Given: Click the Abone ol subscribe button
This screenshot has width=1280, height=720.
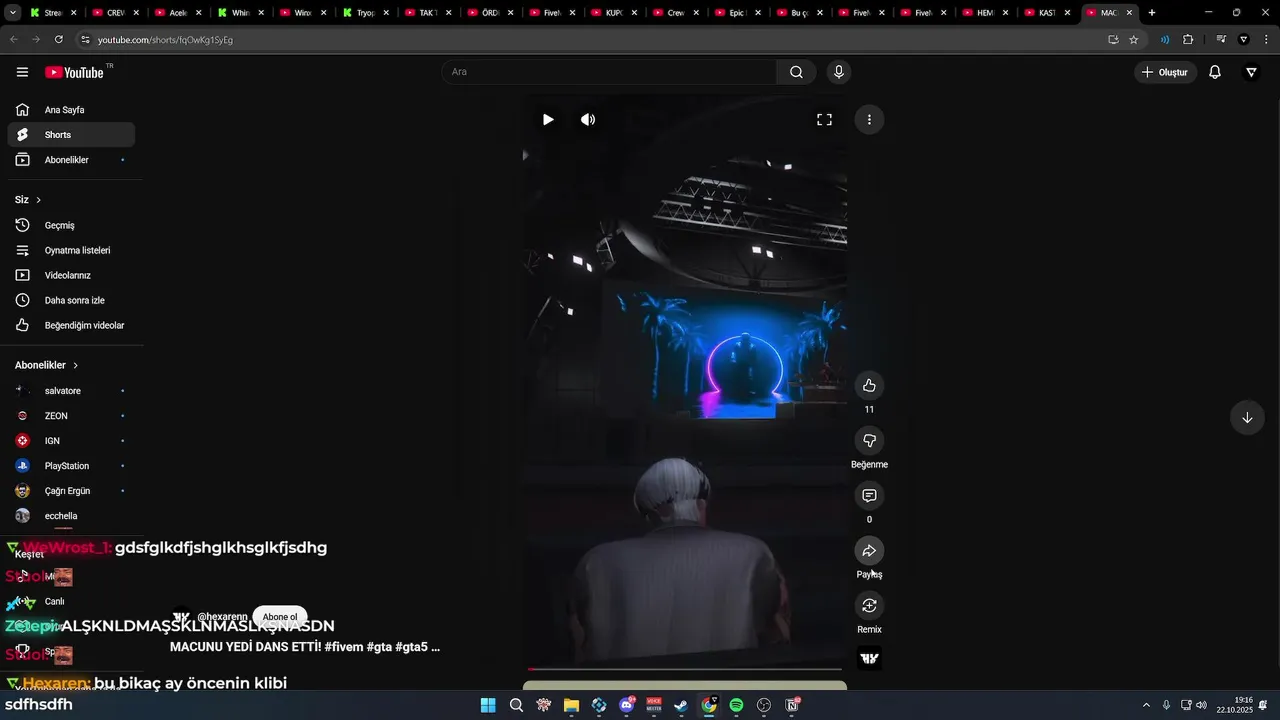Looking at the screenshot, I should pos(280,617).
